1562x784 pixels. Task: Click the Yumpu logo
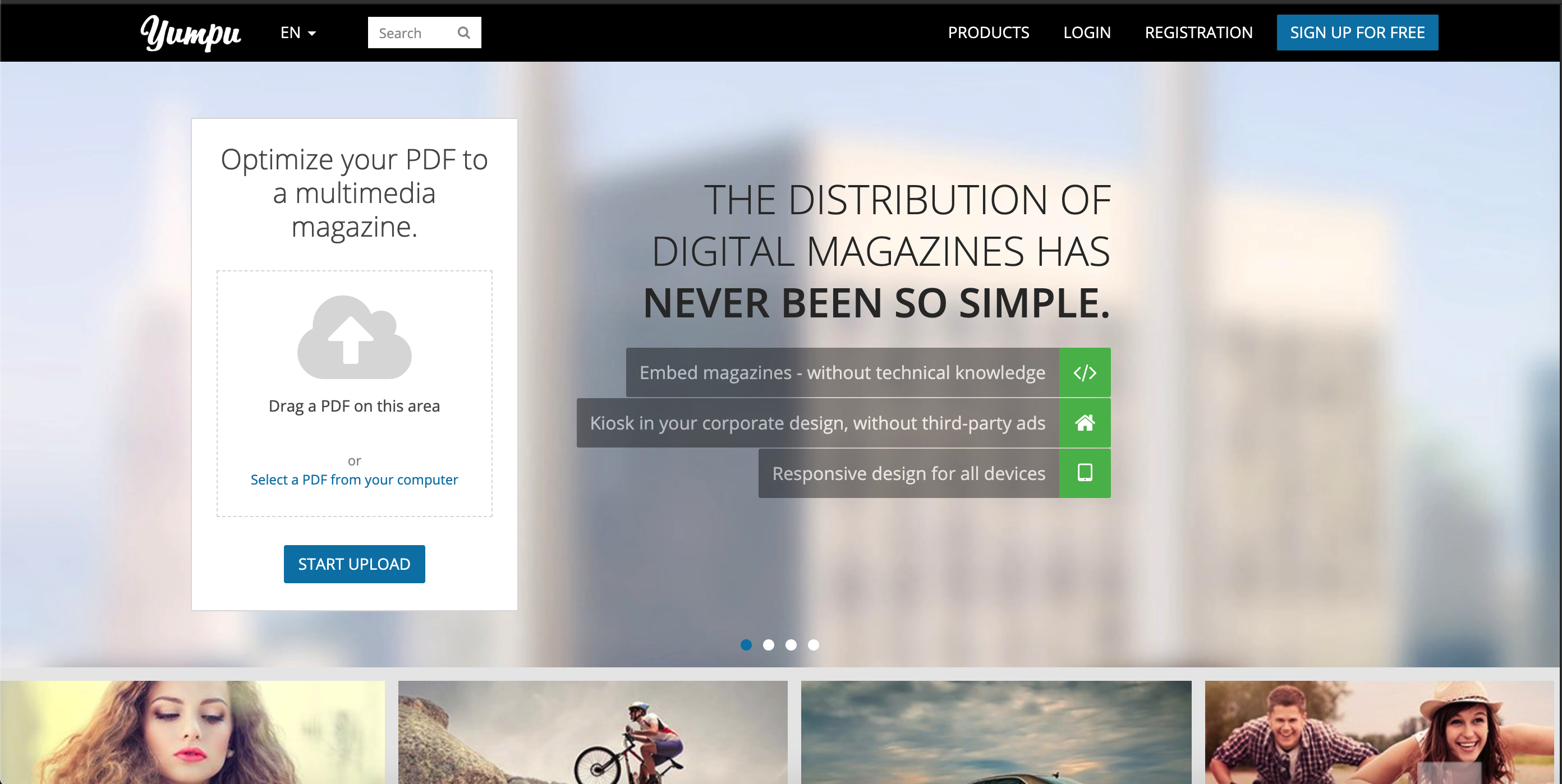[x=190, y=33]
